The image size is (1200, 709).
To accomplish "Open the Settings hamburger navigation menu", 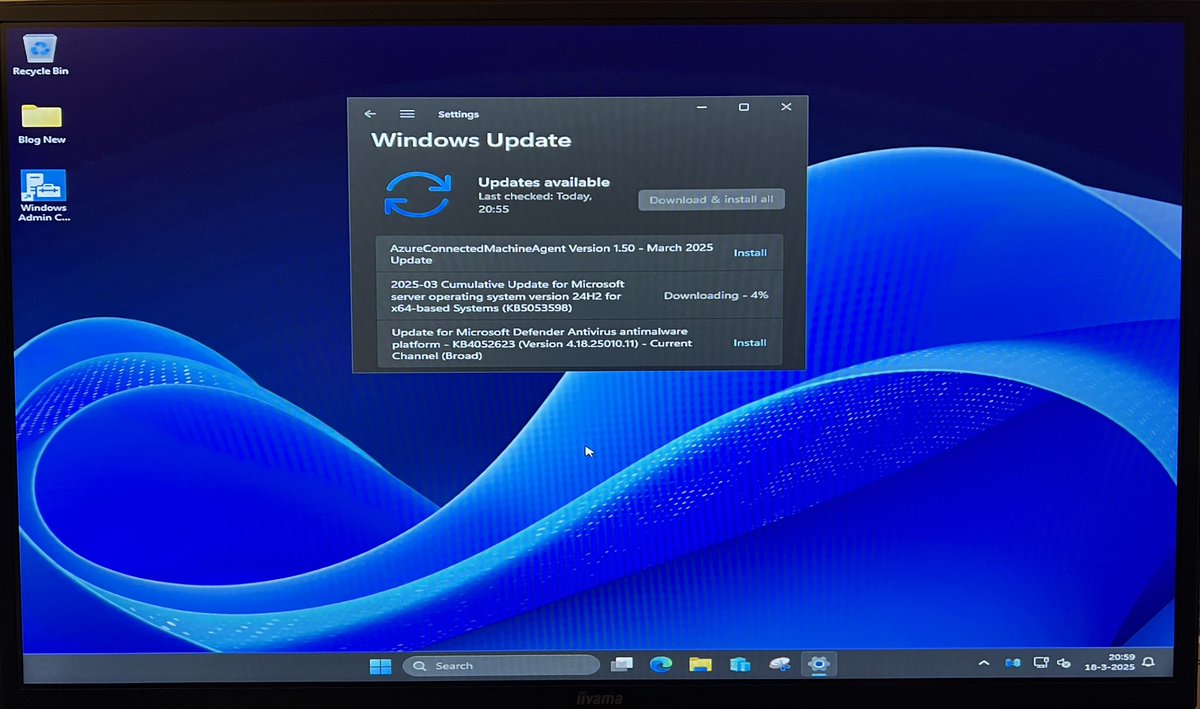I will [x=406, y=113].
